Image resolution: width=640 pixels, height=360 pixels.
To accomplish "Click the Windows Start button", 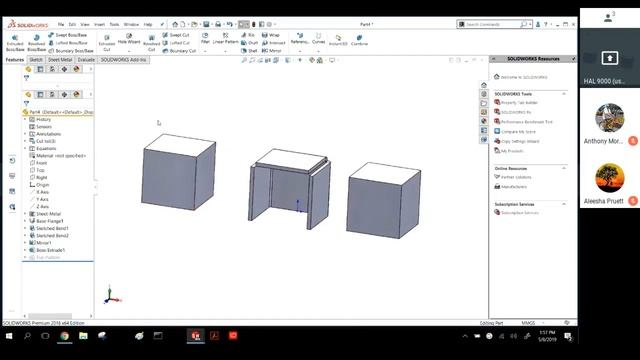I will [x=9, y=336].
